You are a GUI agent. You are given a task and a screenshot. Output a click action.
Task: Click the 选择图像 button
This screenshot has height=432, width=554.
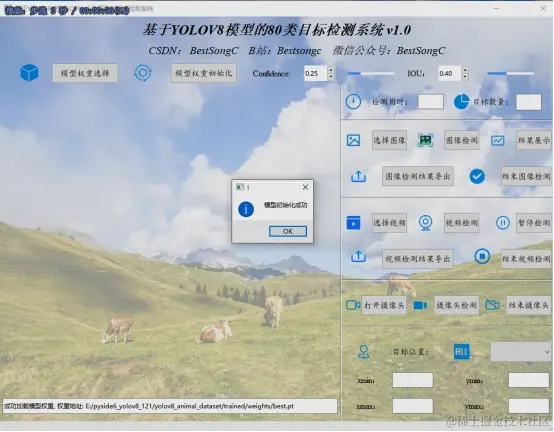click(x=389, y=140)
